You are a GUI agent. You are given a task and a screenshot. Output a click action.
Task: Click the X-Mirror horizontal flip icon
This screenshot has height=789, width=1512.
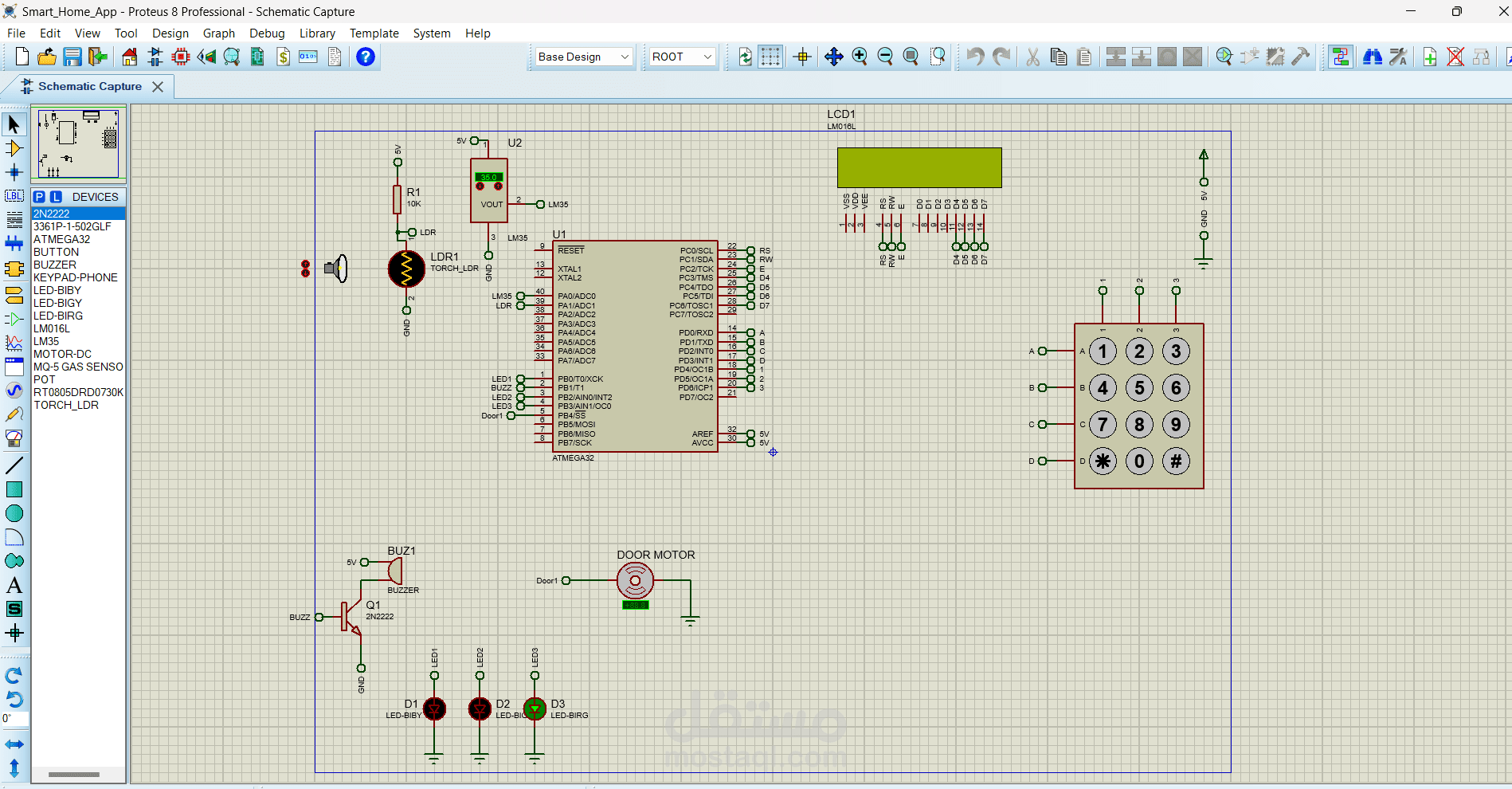[x=14, y=744]
